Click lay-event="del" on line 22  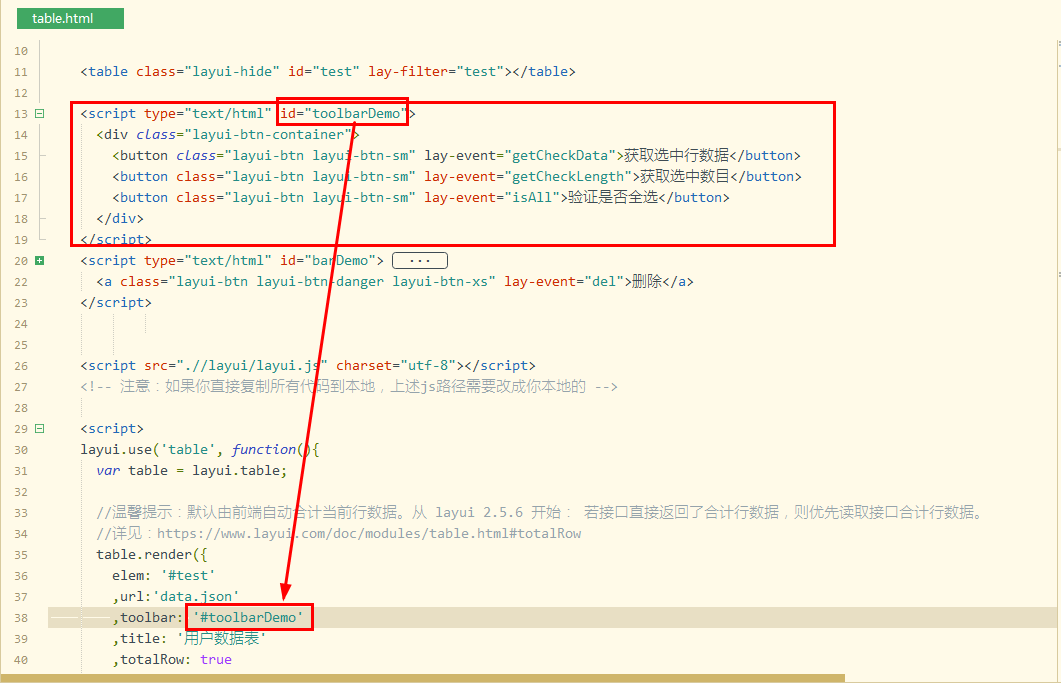point(564,282)
